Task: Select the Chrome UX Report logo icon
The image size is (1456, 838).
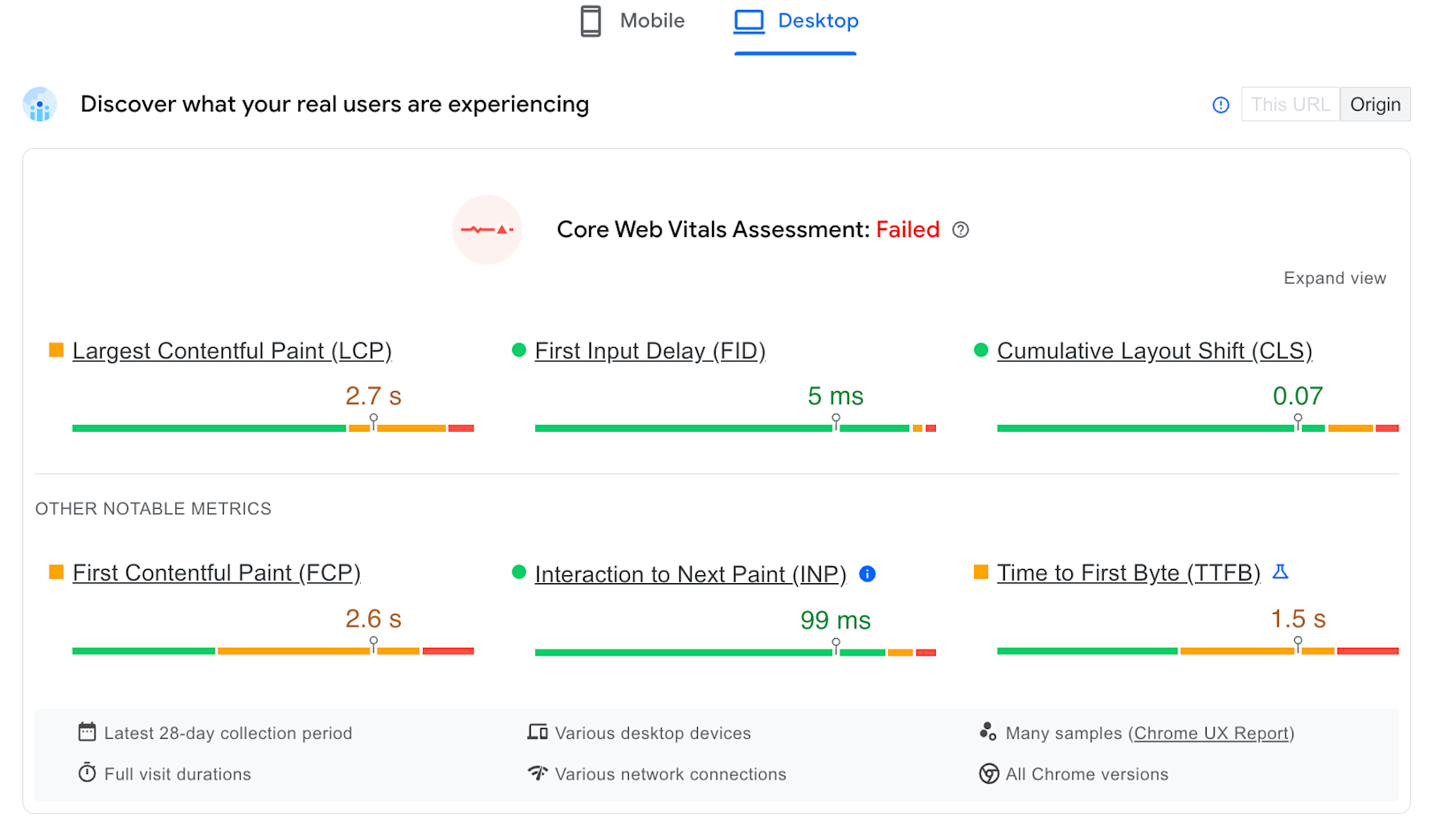Action: click(x=39, y=104)
